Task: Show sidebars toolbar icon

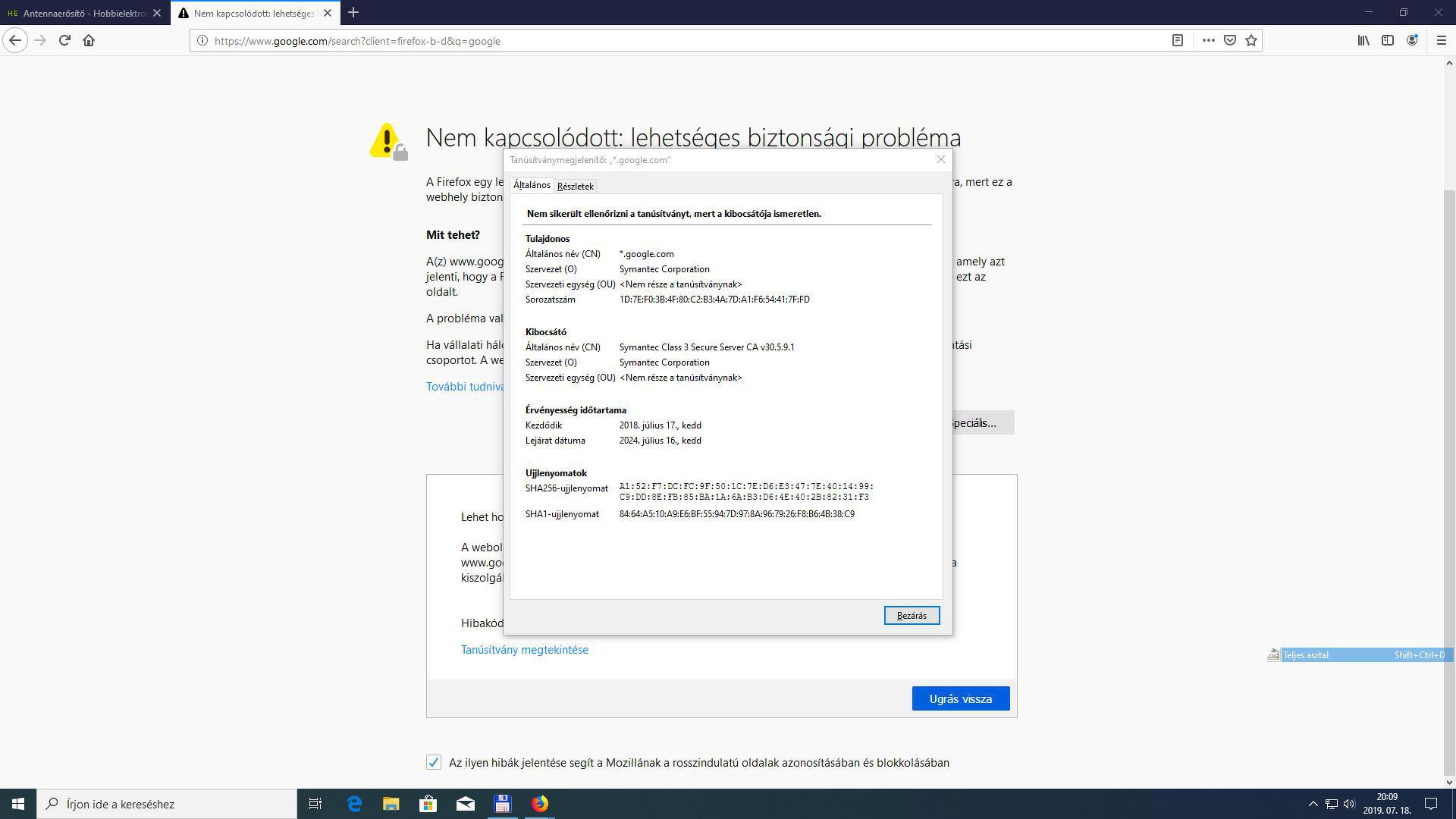Action: (x=1388, y=41)
